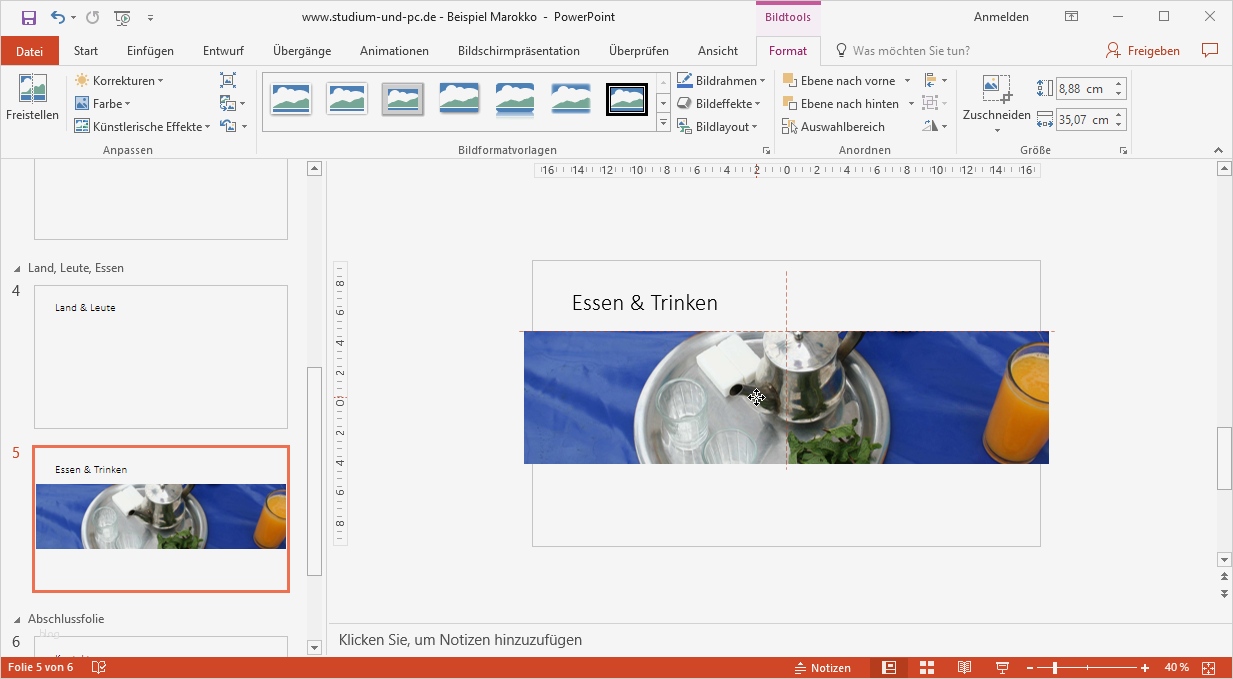The height and width of the screenshot is (679, 1233).
Task: Start slideshow from status bar icon
Action: [x=1002, y=668]
